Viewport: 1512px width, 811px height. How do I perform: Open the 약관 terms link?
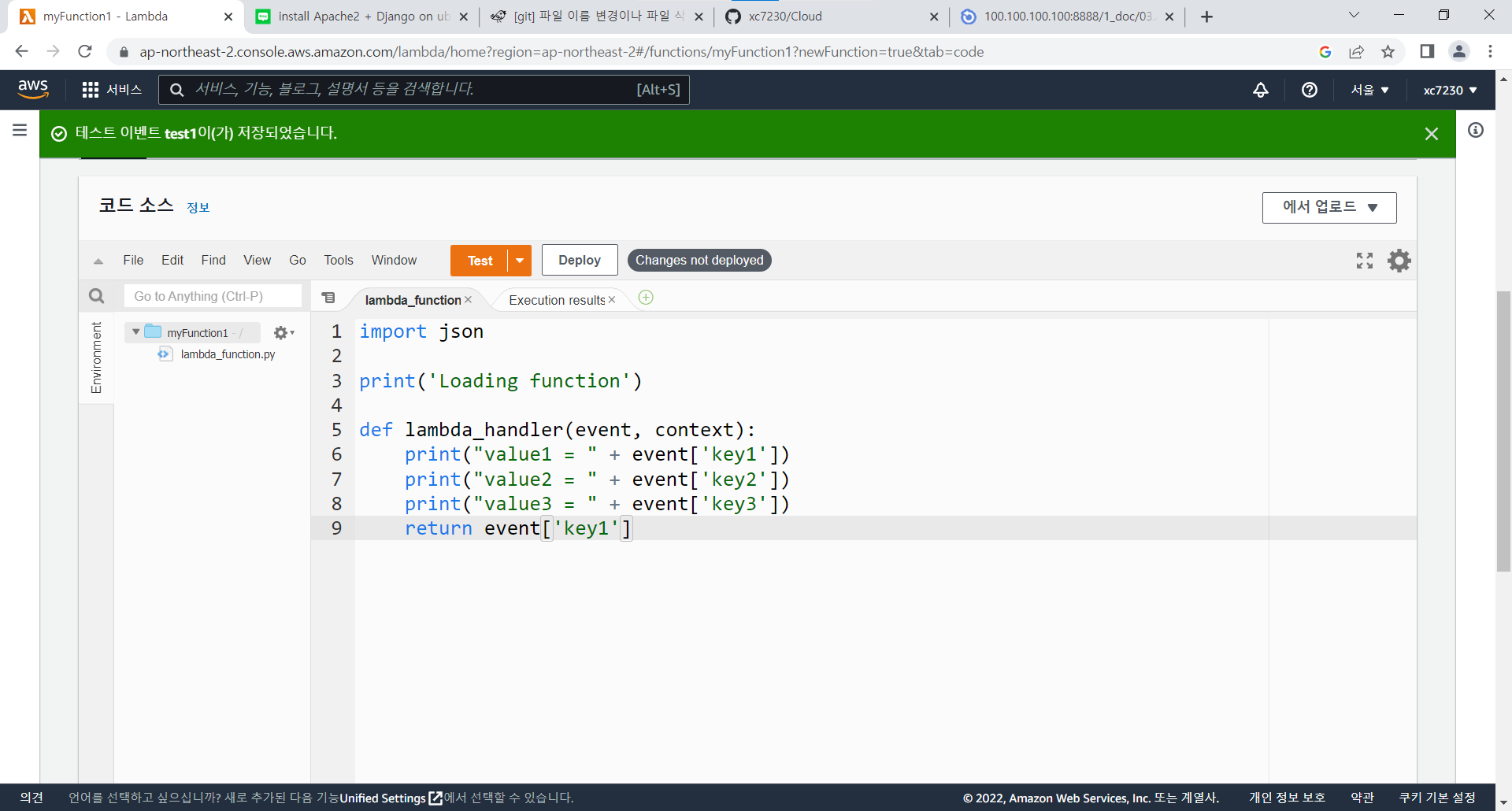1362,798
